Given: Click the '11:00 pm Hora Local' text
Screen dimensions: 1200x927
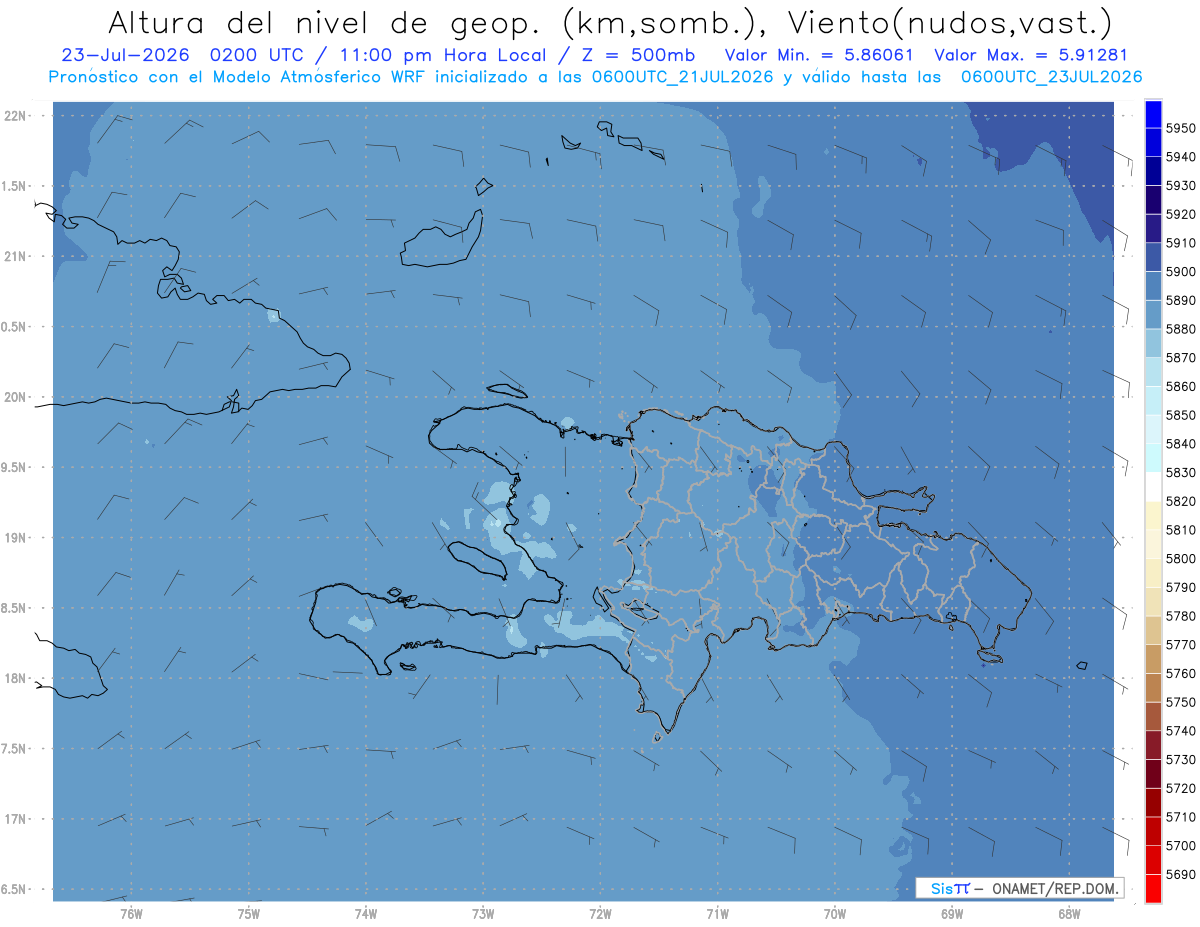Looking at the screenshot, I should pyautogui.click(x=445, y=55).
